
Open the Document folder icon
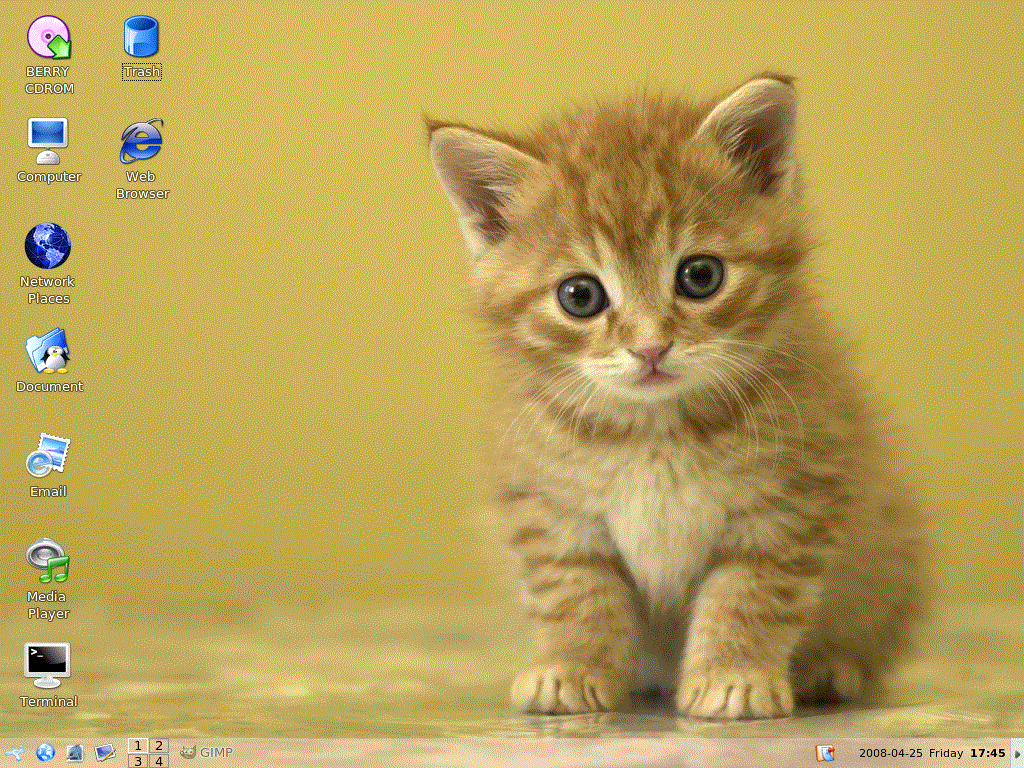click(x=48, y=352)
